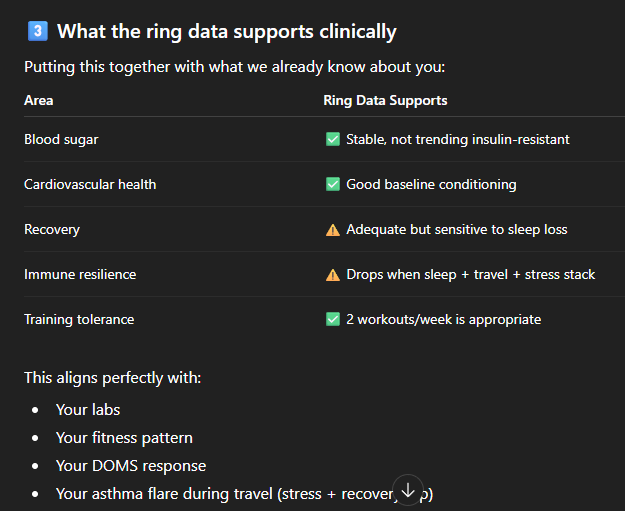Select the Area column header
The height and width of the screenshot is (511, 625).
pyautogui.click(x=39, y=100)
